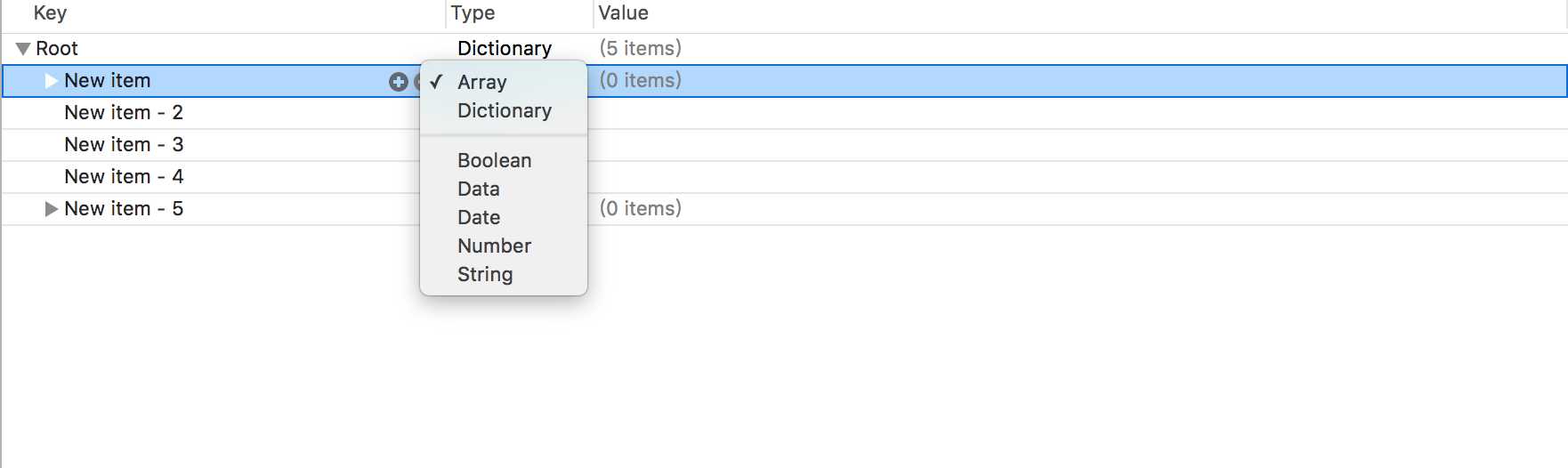Click the plus icon beside New item

[x=398, y=82]
